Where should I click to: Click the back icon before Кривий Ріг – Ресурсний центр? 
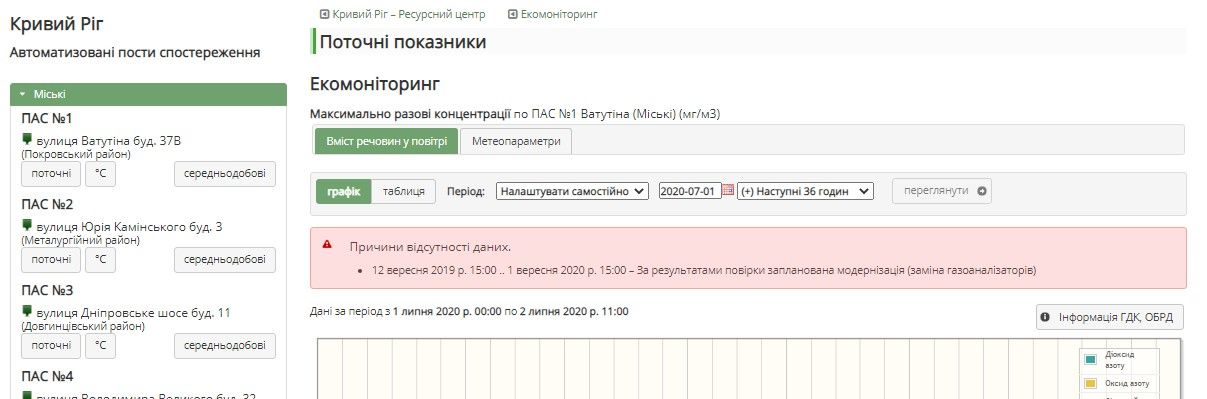coord(324,14)
